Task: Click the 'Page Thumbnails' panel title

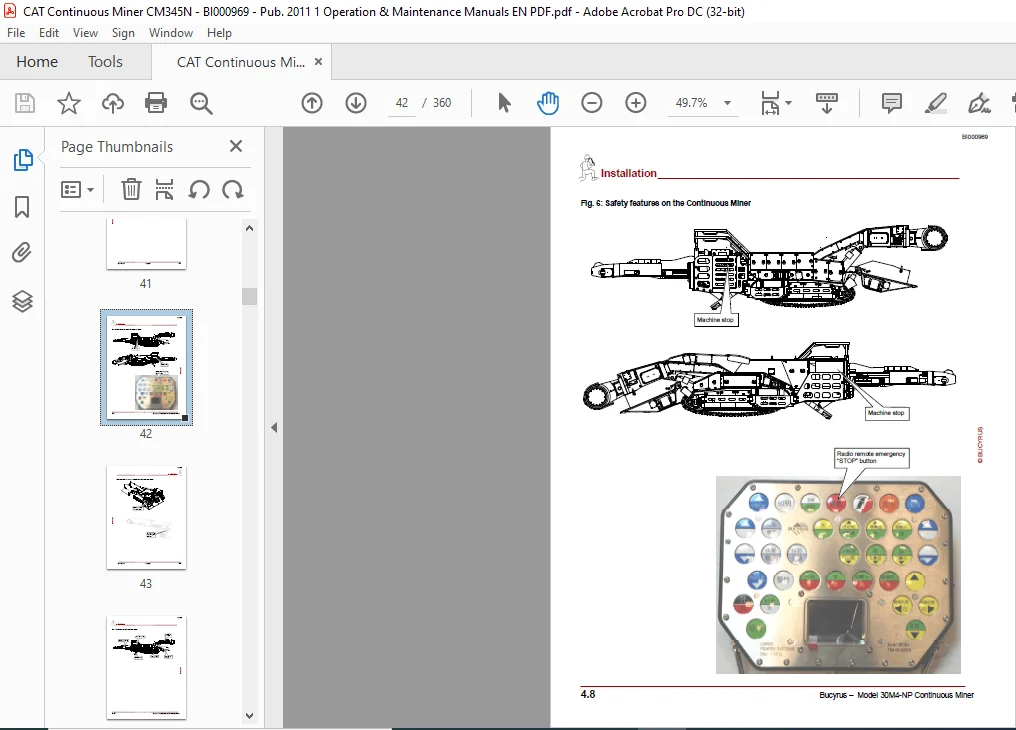Action: tap(117, 147)
